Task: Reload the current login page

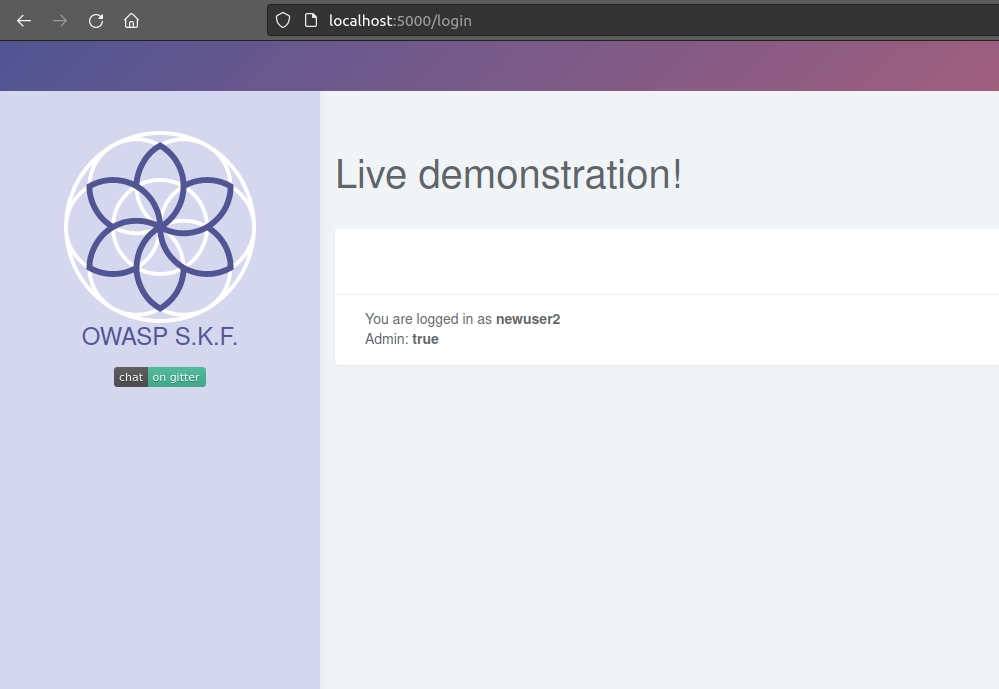Action: click(x=96, y=20)
